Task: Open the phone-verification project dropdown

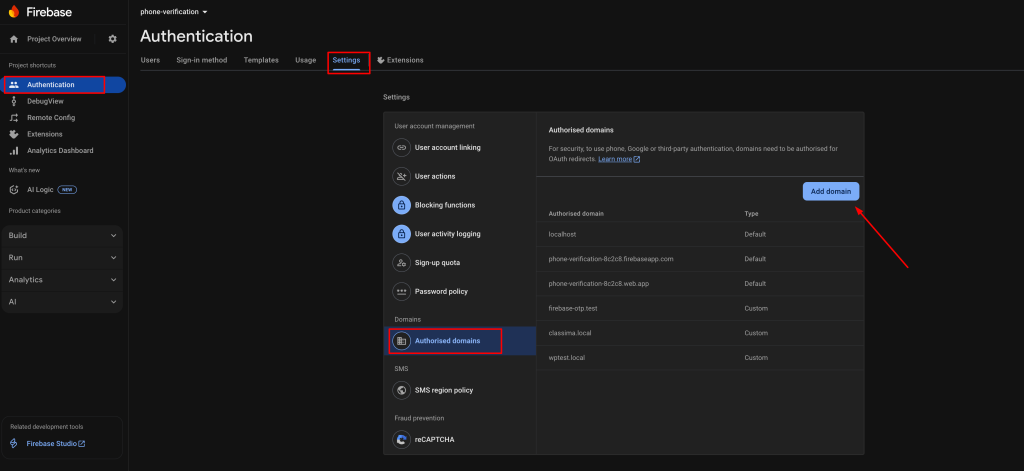Action: coord(174,12)
